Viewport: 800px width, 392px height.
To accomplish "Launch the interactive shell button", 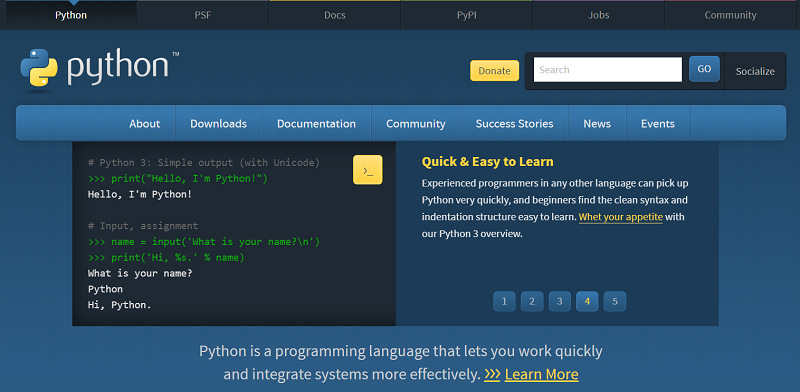I will click(367, 170).
